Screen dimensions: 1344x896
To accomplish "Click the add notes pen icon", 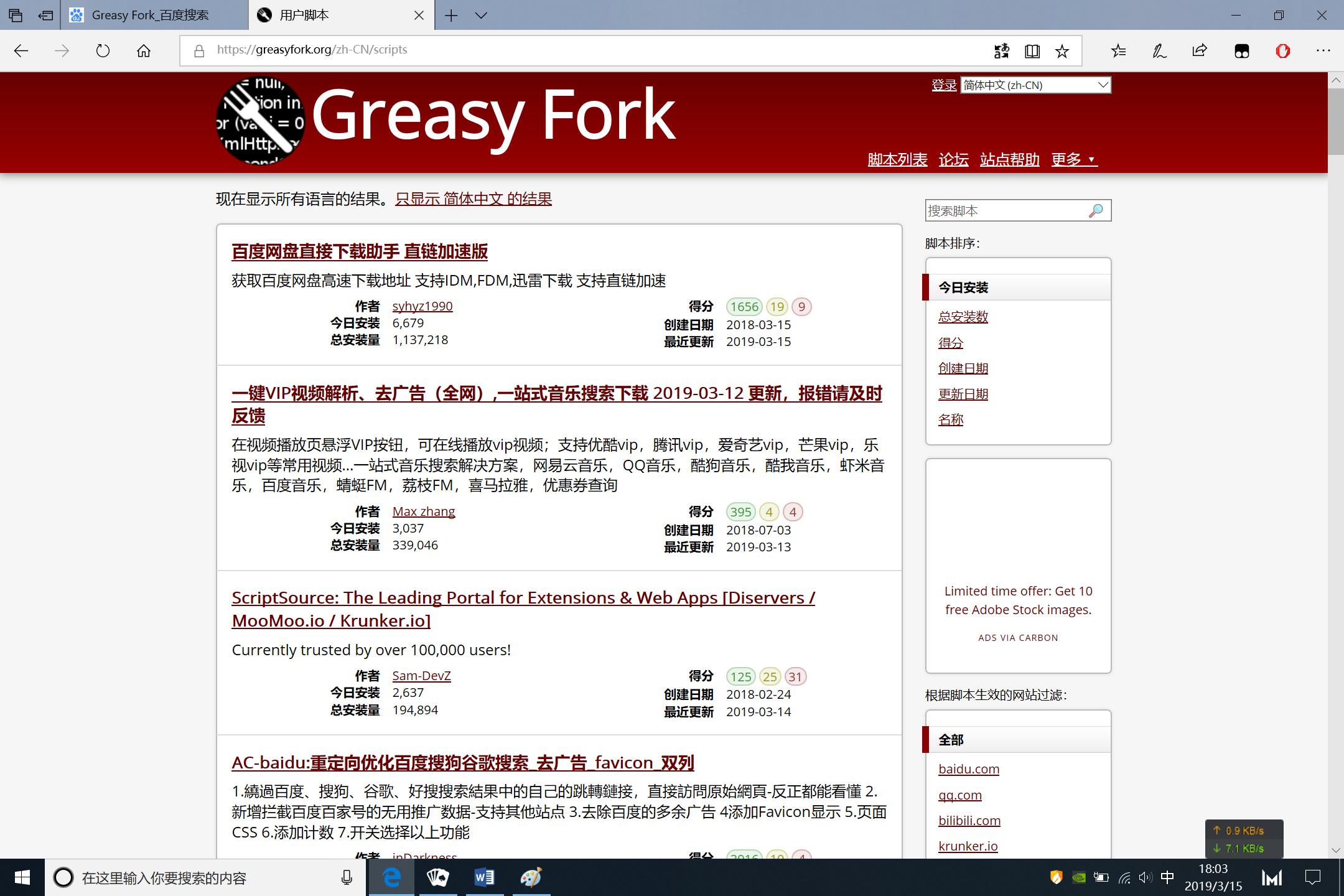I will tap(1159, 51).
